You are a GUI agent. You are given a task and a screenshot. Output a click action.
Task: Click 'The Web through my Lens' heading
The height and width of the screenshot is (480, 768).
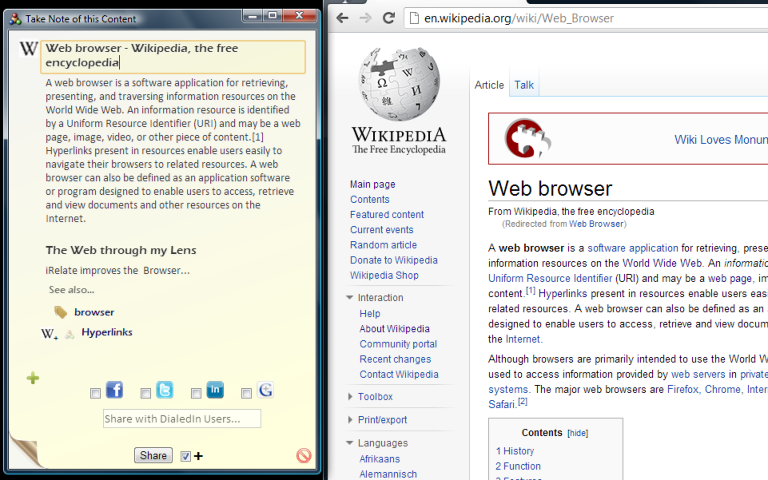(x=120, y=250)
